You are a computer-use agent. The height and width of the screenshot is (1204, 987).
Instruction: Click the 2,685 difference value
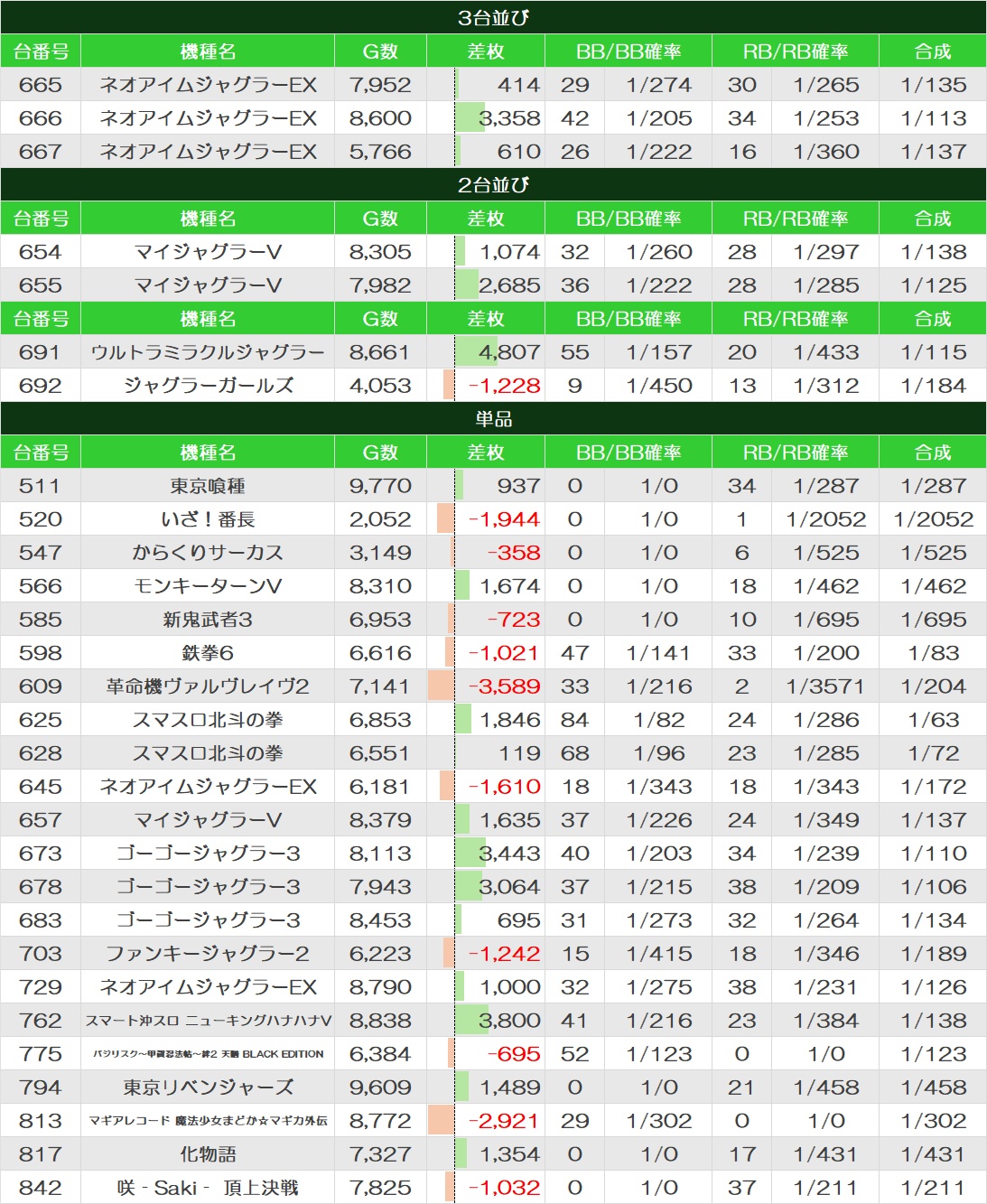point(509,285)
